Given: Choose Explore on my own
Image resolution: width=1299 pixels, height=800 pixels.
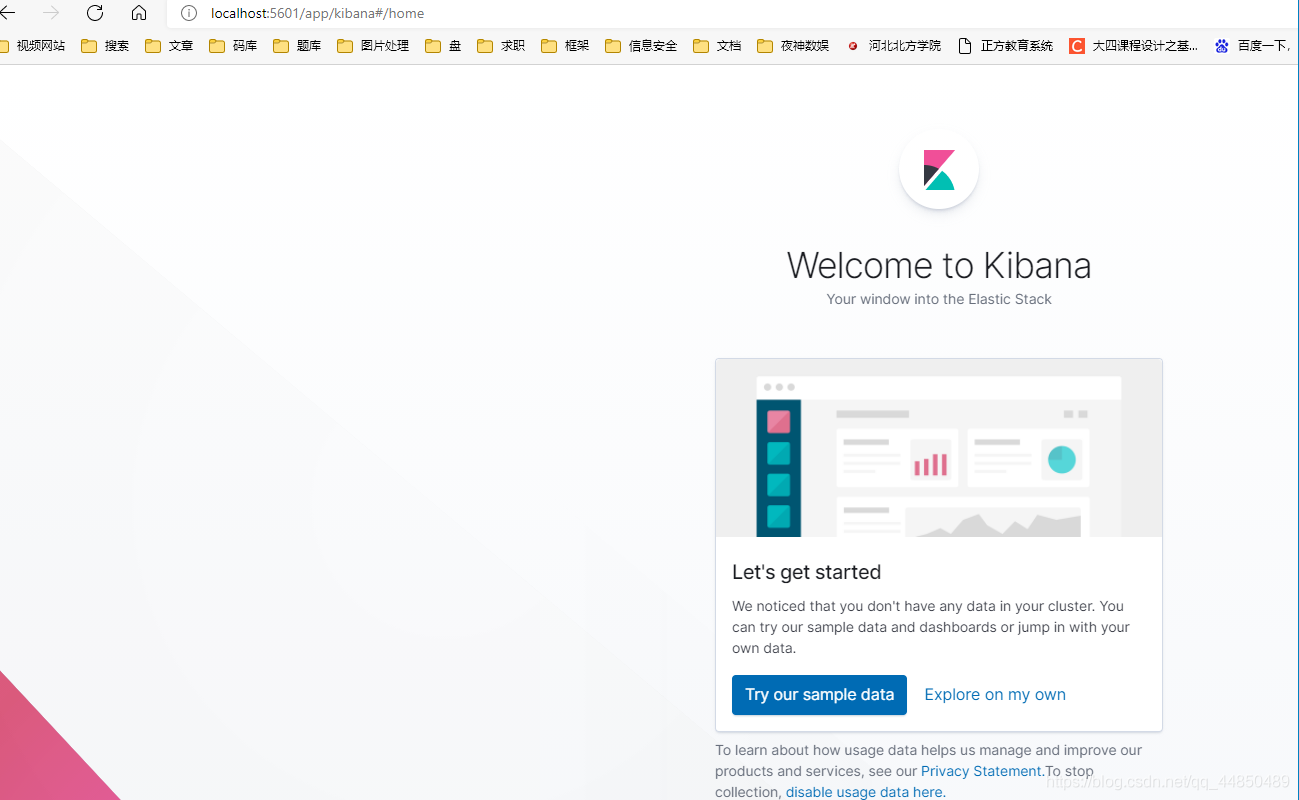Looking at the screenshot, I should [x=995, y=695].
